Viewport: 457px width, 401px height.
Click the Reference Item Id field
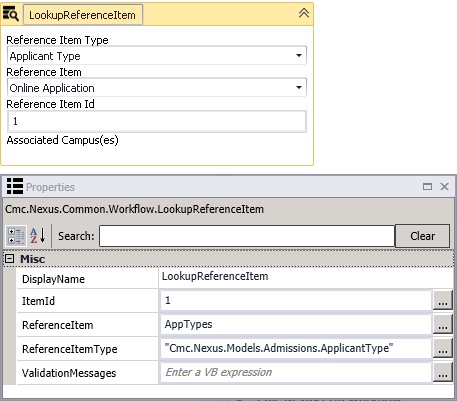coord(157,121)
